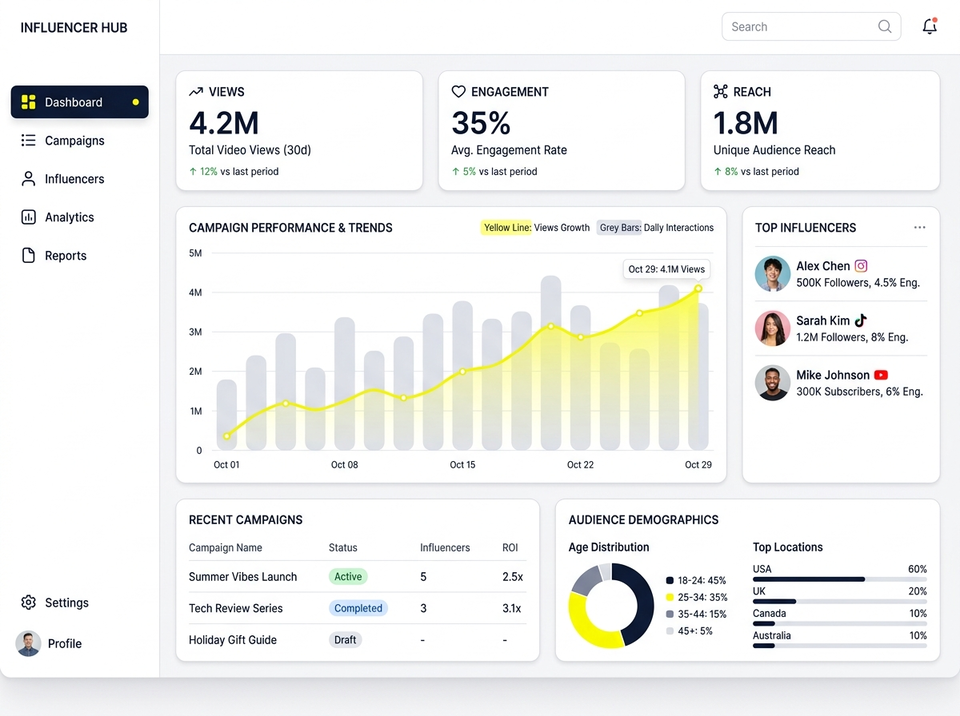Click the 1.8M reach figure
The width and height of the screenshot is (960, 716).
(746, 123)
